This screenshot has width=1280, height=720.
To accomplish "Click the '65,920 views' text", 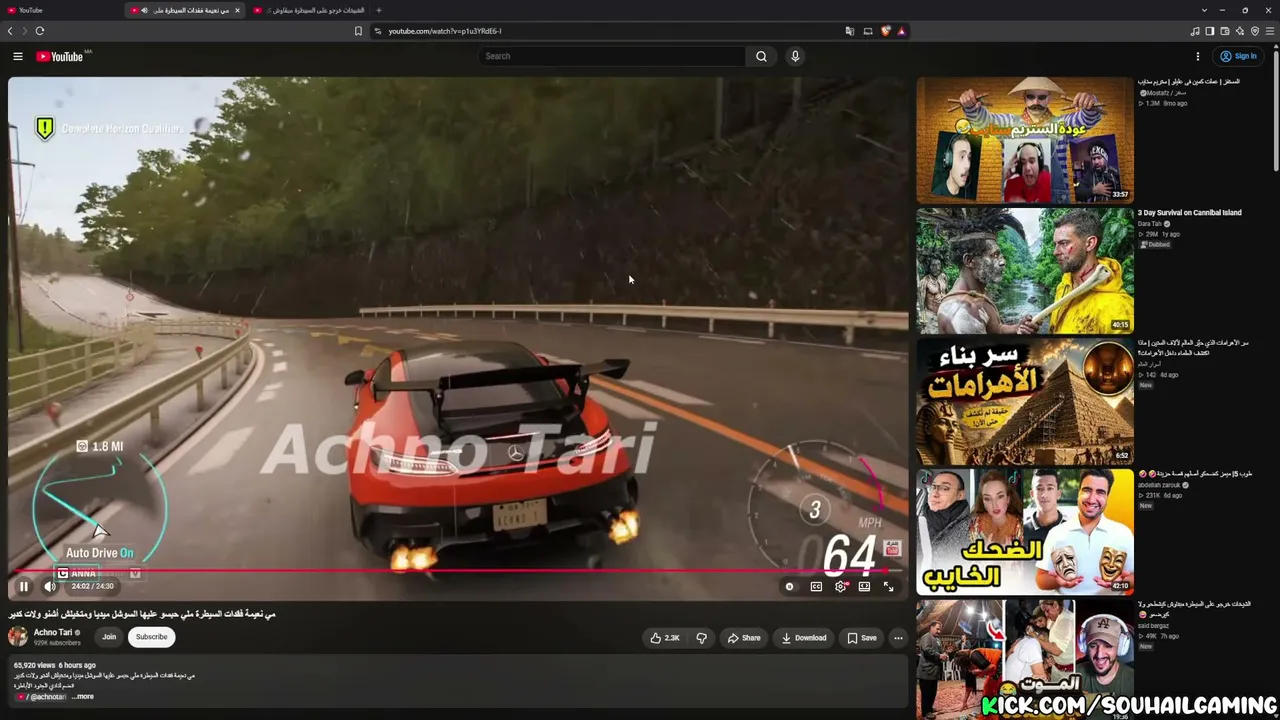I will (35, 665).
